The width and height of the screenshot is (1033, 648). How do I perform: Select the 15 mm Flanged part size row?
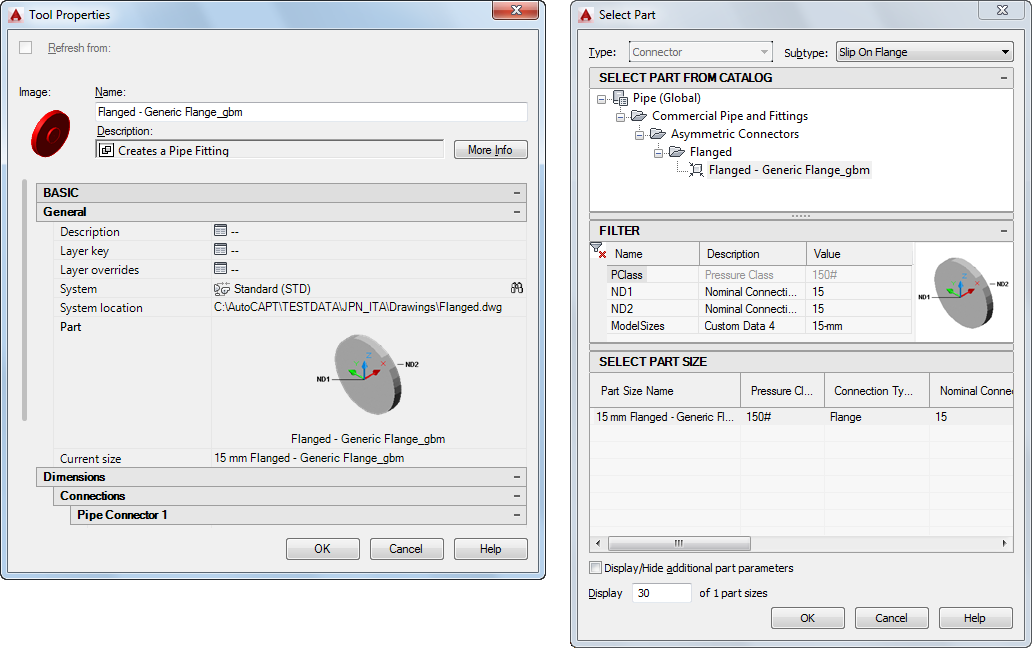(802, 417)
